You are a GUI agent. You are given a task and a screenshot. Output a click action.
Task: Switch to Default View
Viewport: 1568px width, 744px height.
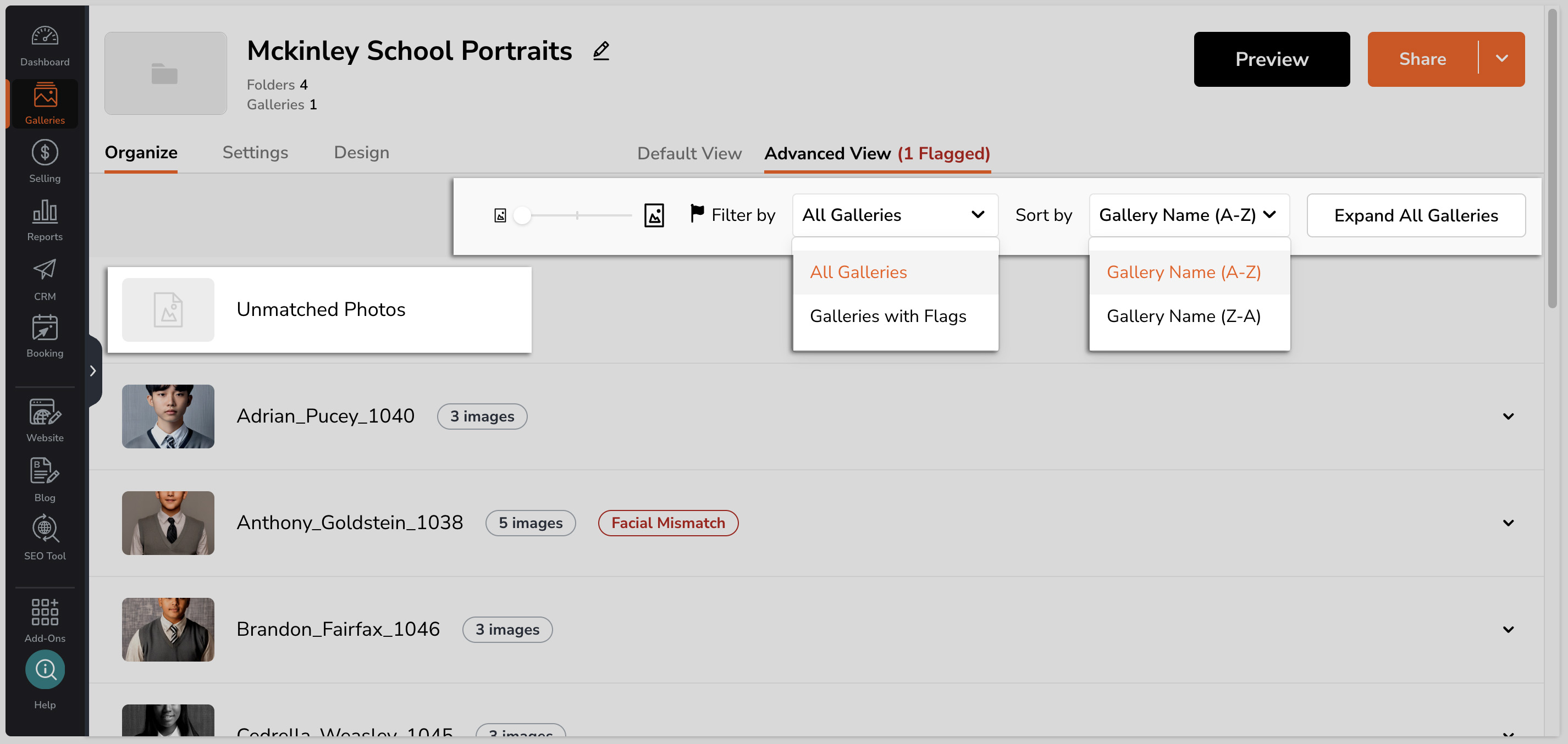pyautogui.click(x=689, y=153)
